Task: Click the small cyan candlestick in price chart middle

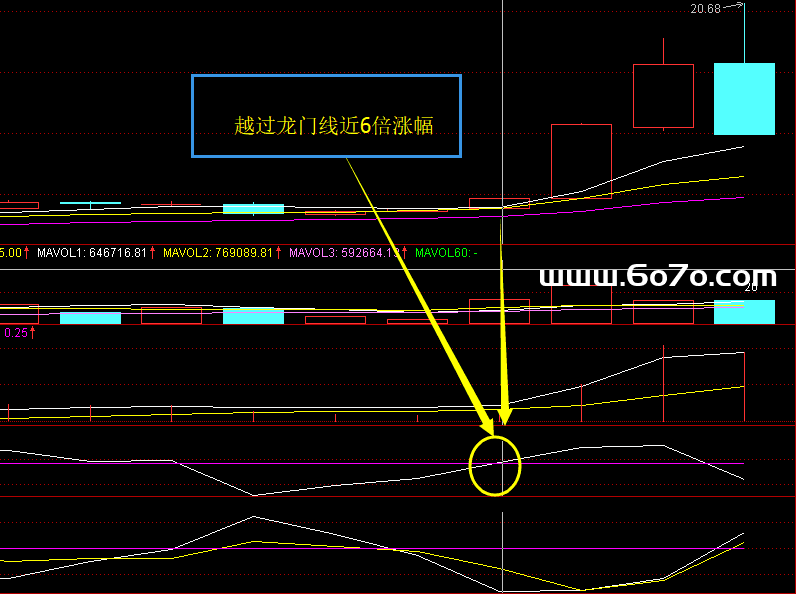Action: click(253, 208)
